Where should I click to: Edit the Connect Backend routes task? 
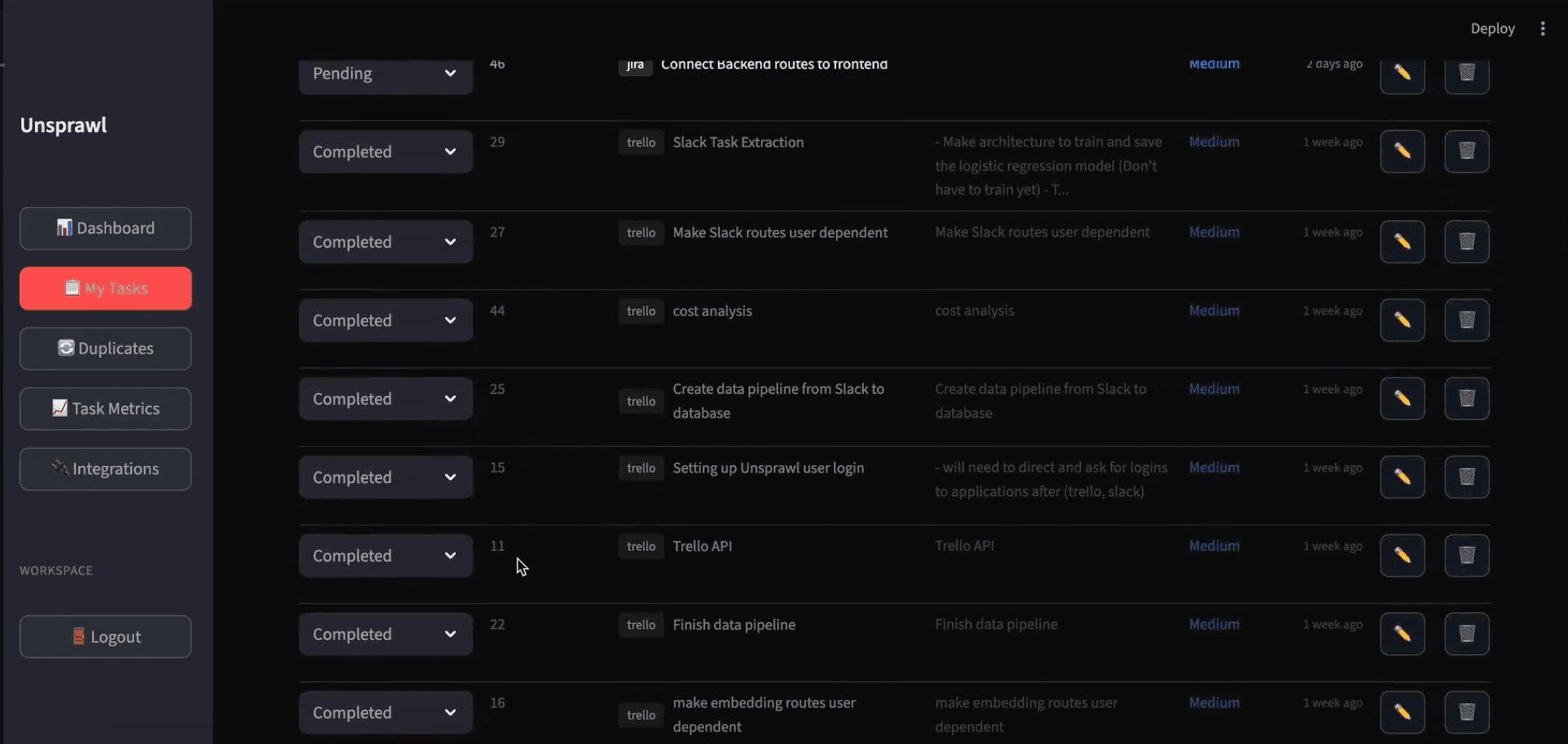point(1402,75)
